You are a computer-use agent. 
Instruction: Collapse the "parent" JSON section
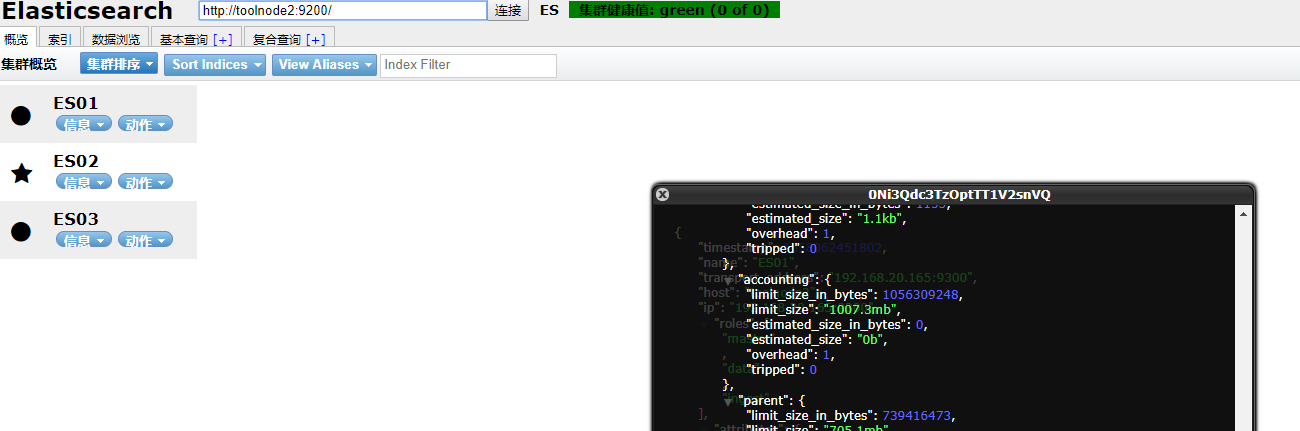(x=728, y=402)
